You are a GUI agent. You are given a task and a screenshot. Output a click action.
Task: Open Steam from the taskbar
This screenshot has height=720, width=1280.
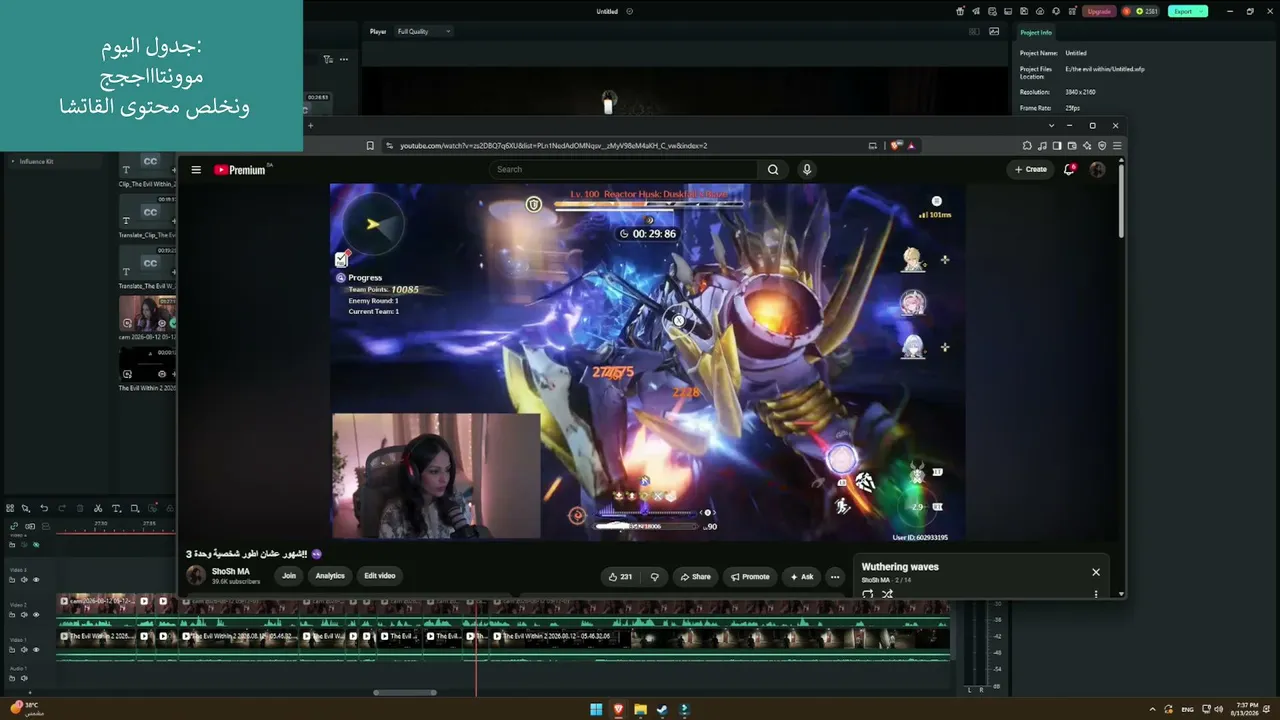pyautogui.click(x=662, y=709)
